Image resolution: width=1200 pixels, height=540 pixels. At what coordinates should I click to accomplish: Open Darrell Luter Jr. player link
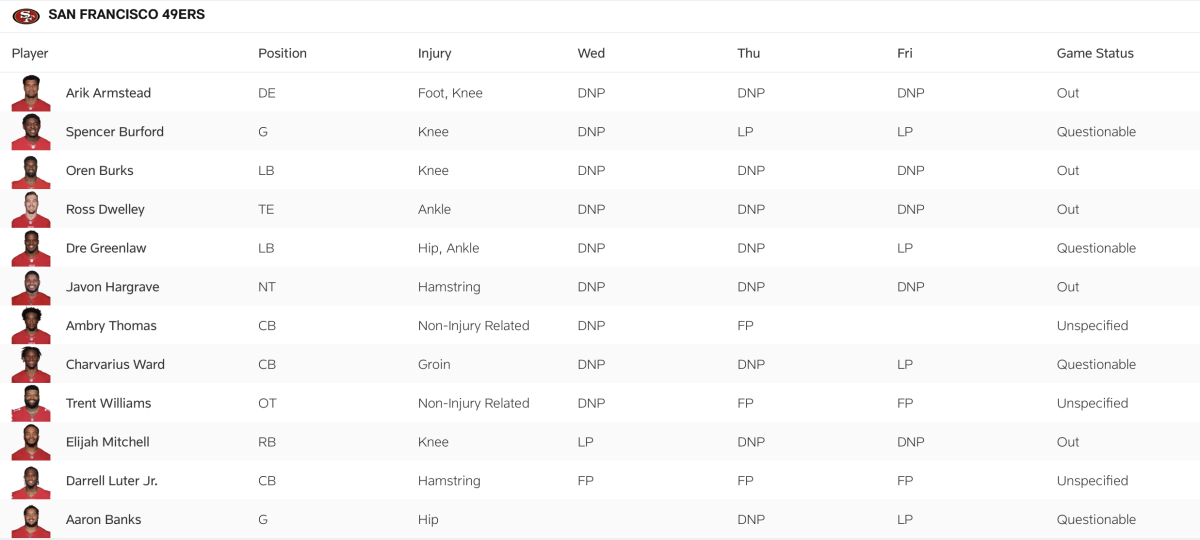coord(111,481)
